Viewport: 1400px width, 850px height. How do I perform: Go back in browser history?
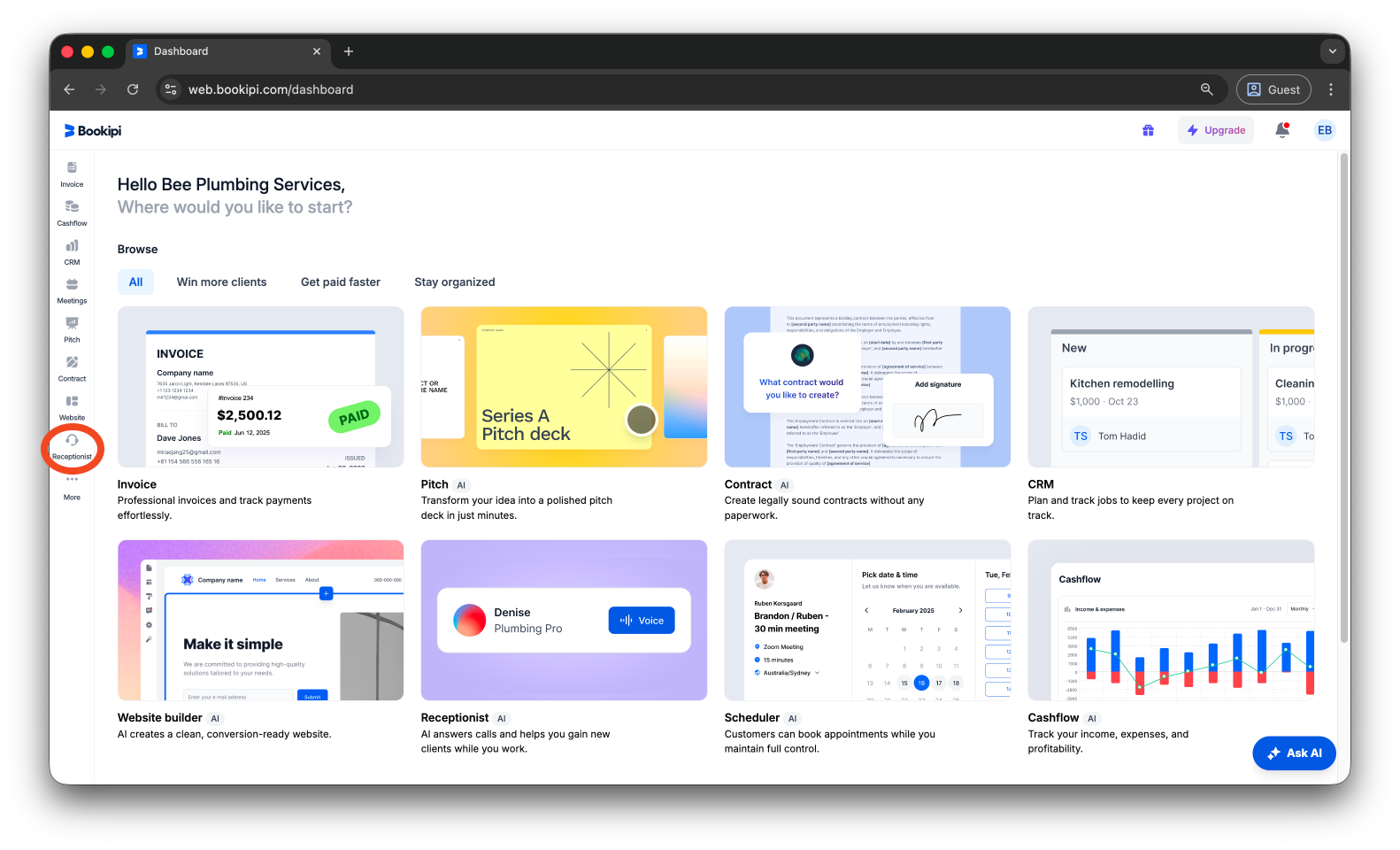[x=69, y=89]
